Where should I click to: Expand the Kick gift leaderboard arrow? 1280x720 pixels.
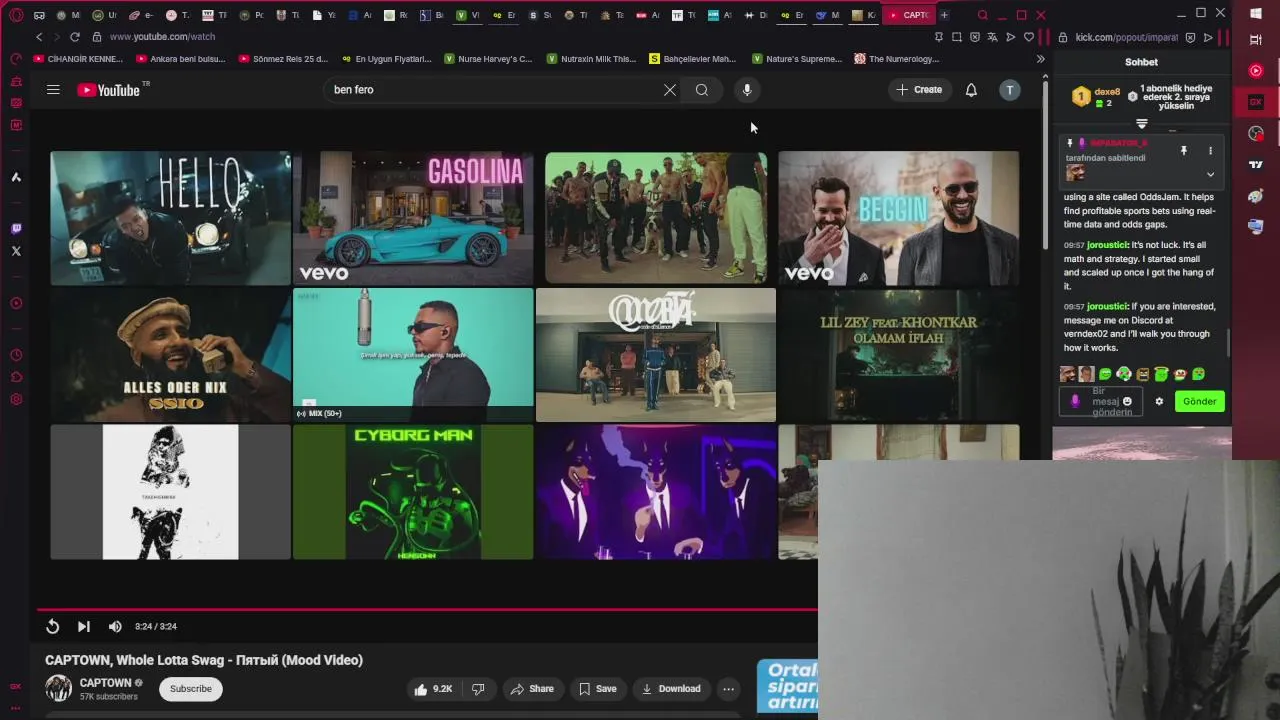tap(1142, 124)
